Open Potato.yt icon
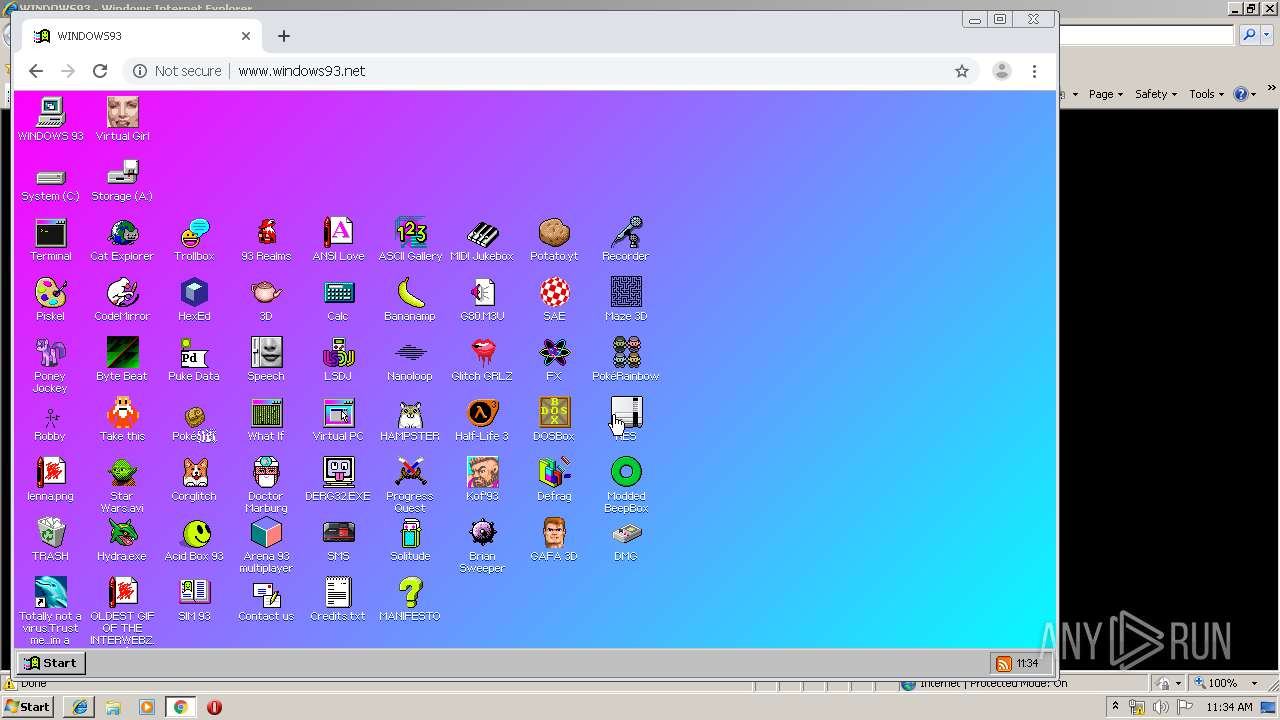This screenshot has height=720, width=1280. pos(554,240)
